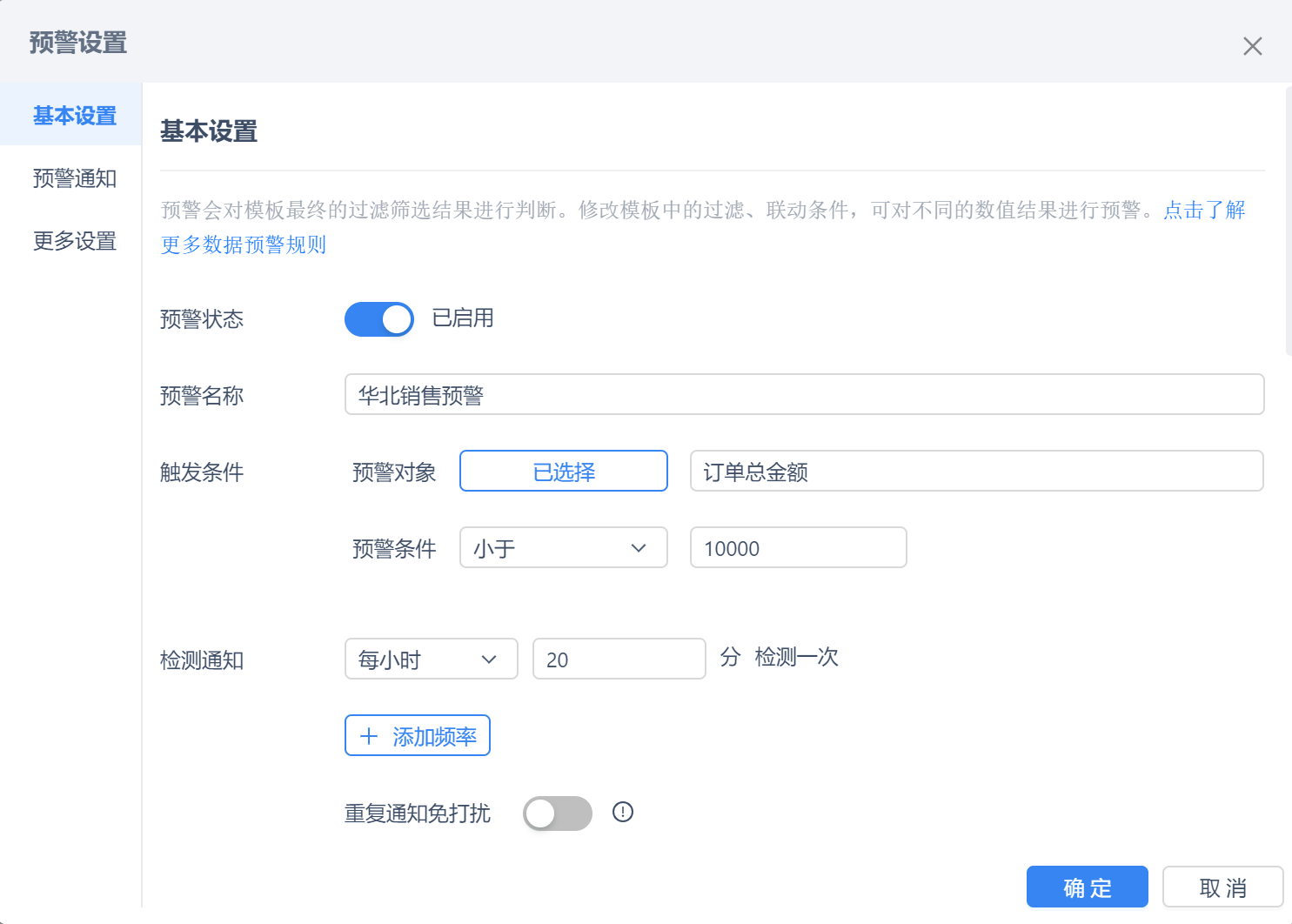Screen dimensions: 1292x924
Task: Select the 基本设置 sidebar tab
Action: 74,116
